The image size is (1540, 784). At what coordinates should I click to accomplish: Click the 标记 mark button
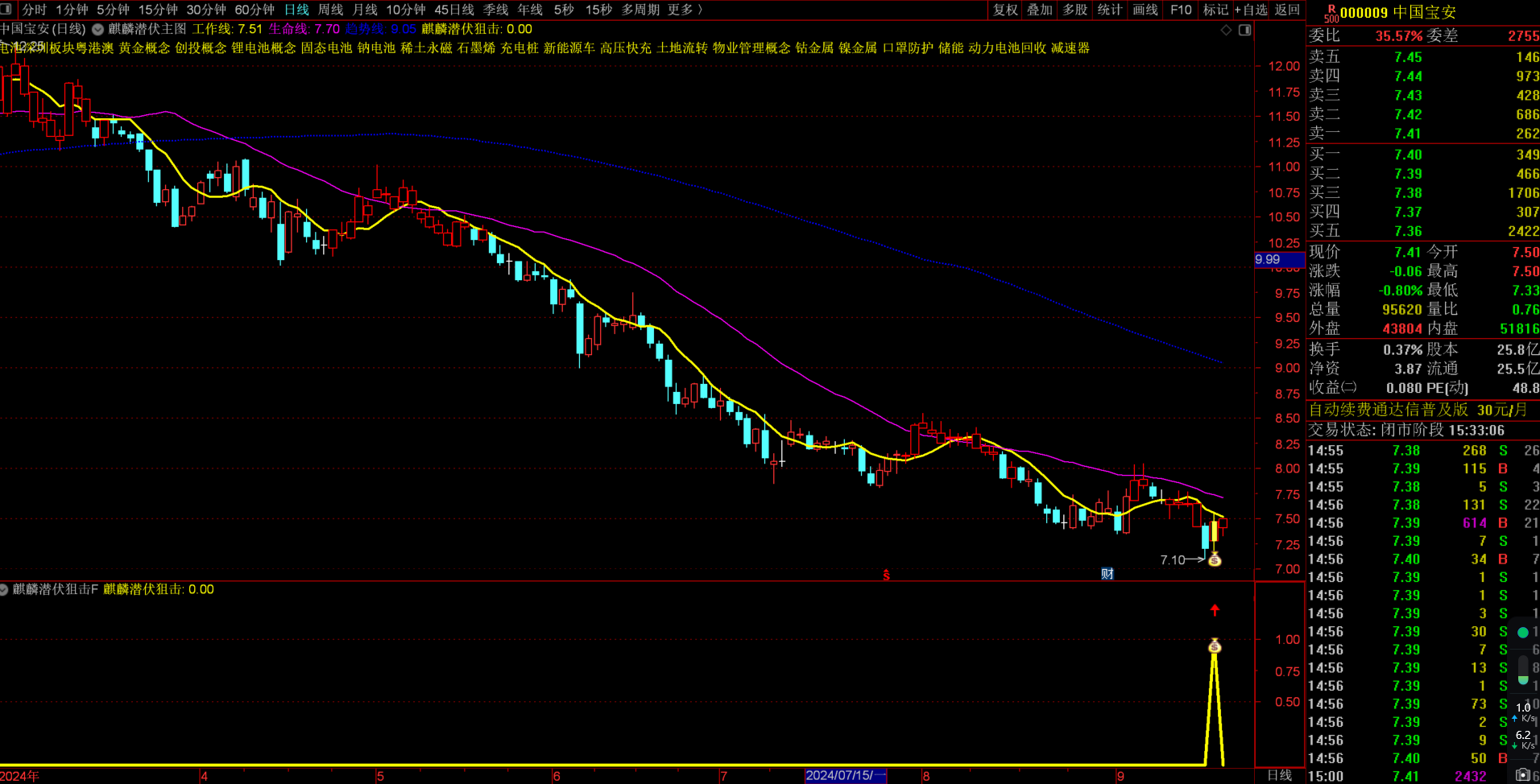pyautogui.click(x=1215, y=10)
